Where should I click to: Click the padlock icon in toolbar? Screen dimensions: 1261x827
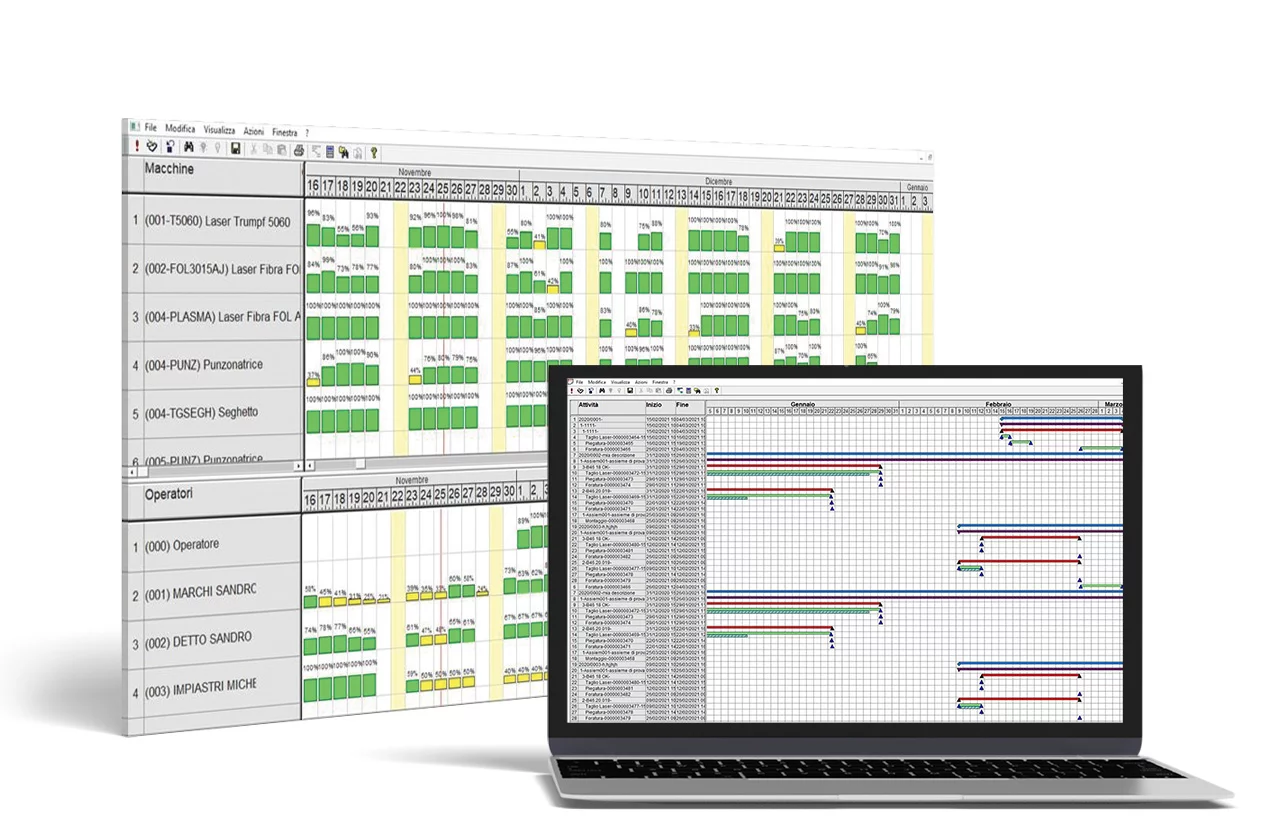pos(170,148)
